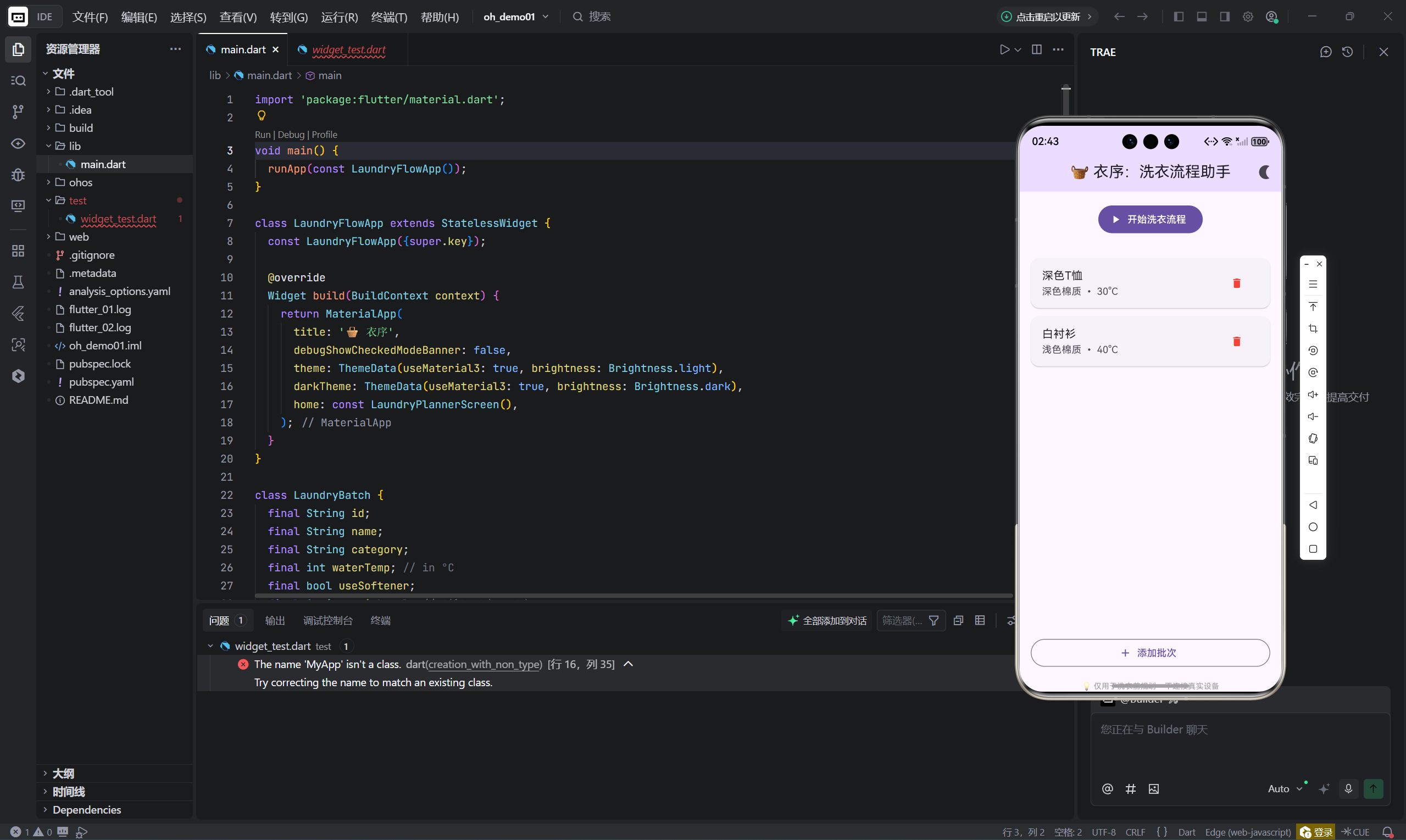This screenshot has height=840, width=1406.
Task: Switch to the 调试控制台 tab
Action: click(x=327, y=620)
